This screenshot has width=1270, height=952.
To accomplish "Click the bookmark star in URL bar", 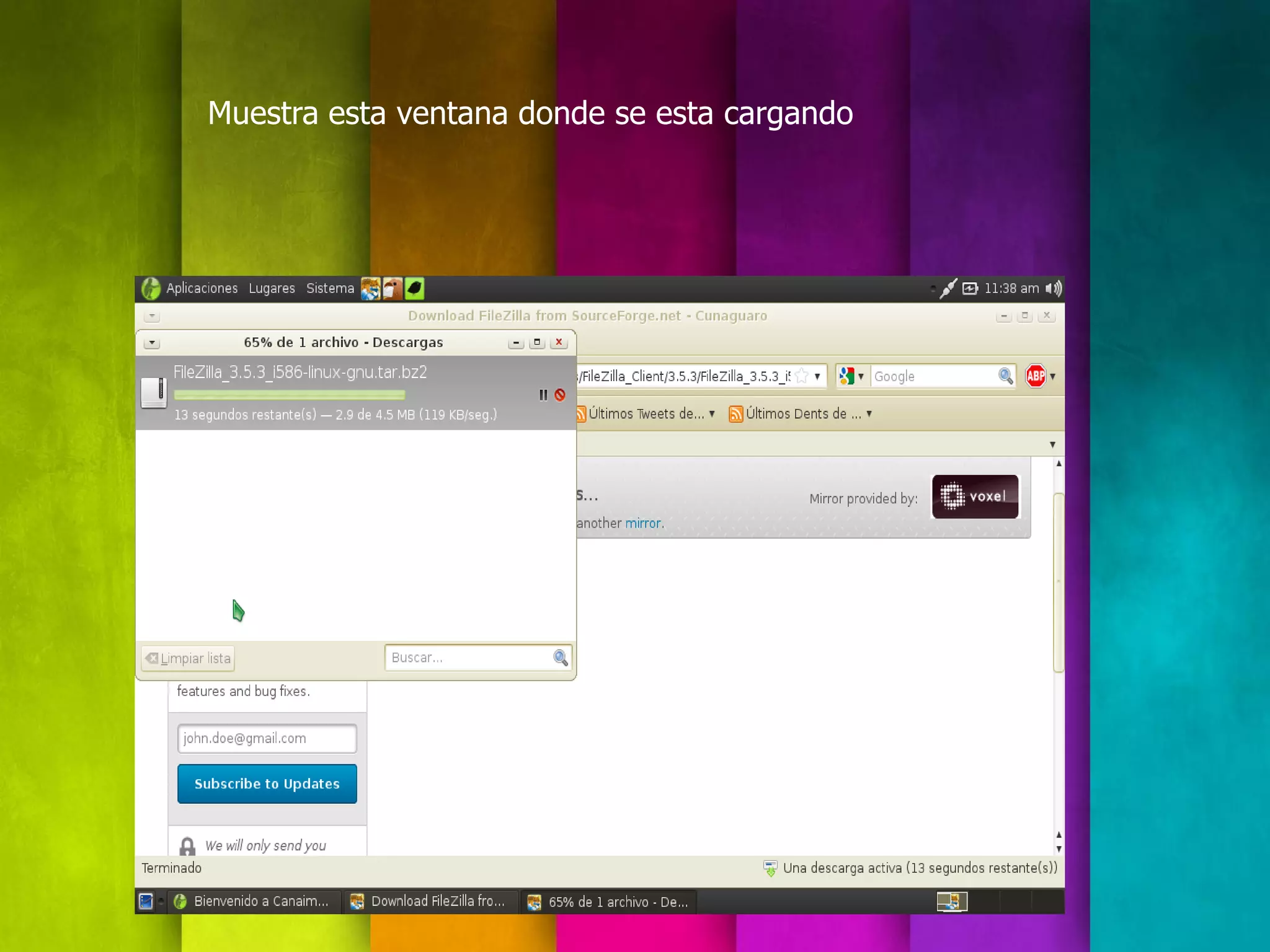I will click(802, 376).
